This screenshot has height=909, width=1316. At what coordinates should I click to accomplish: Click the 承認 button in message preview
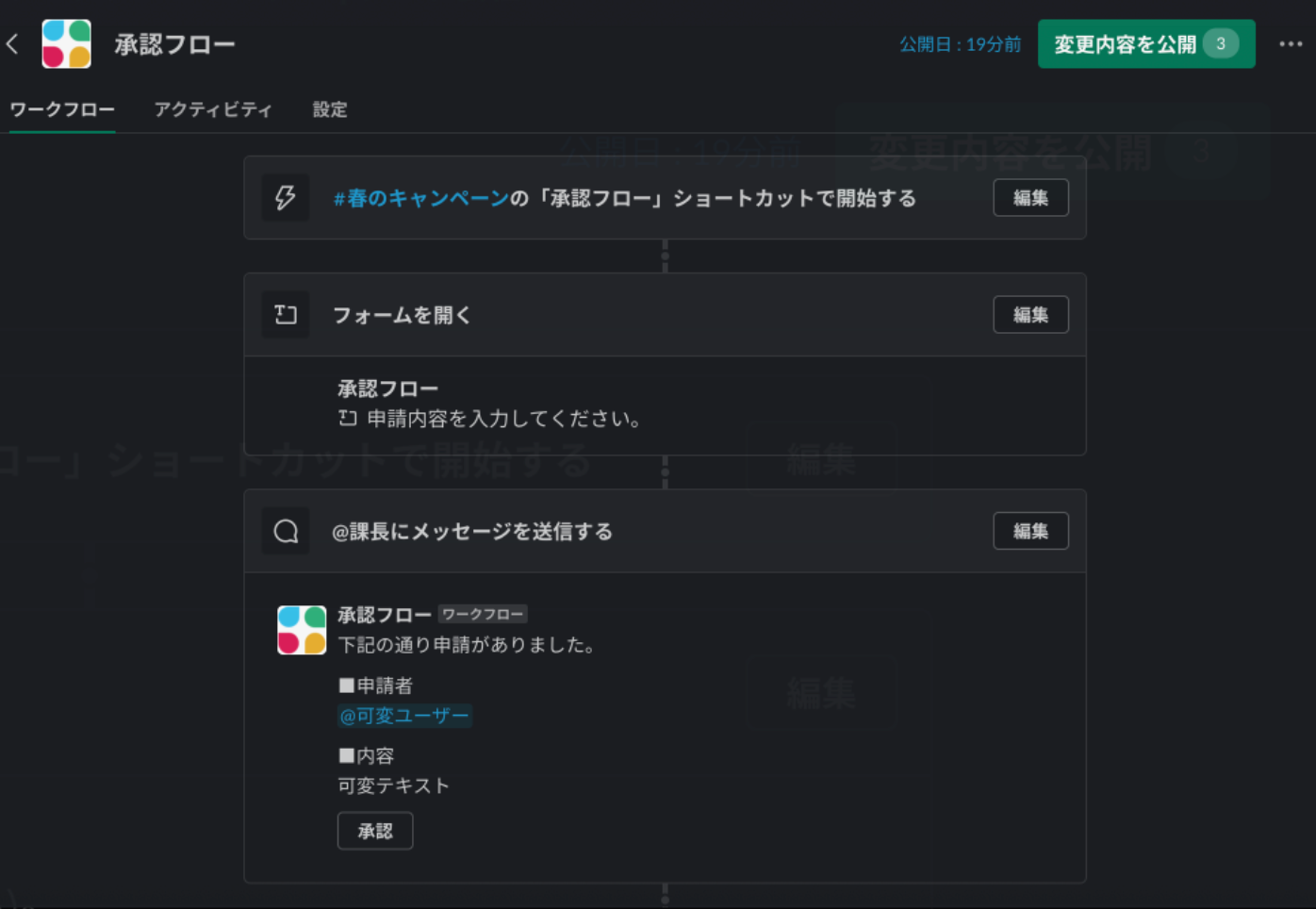click(375, 831)
